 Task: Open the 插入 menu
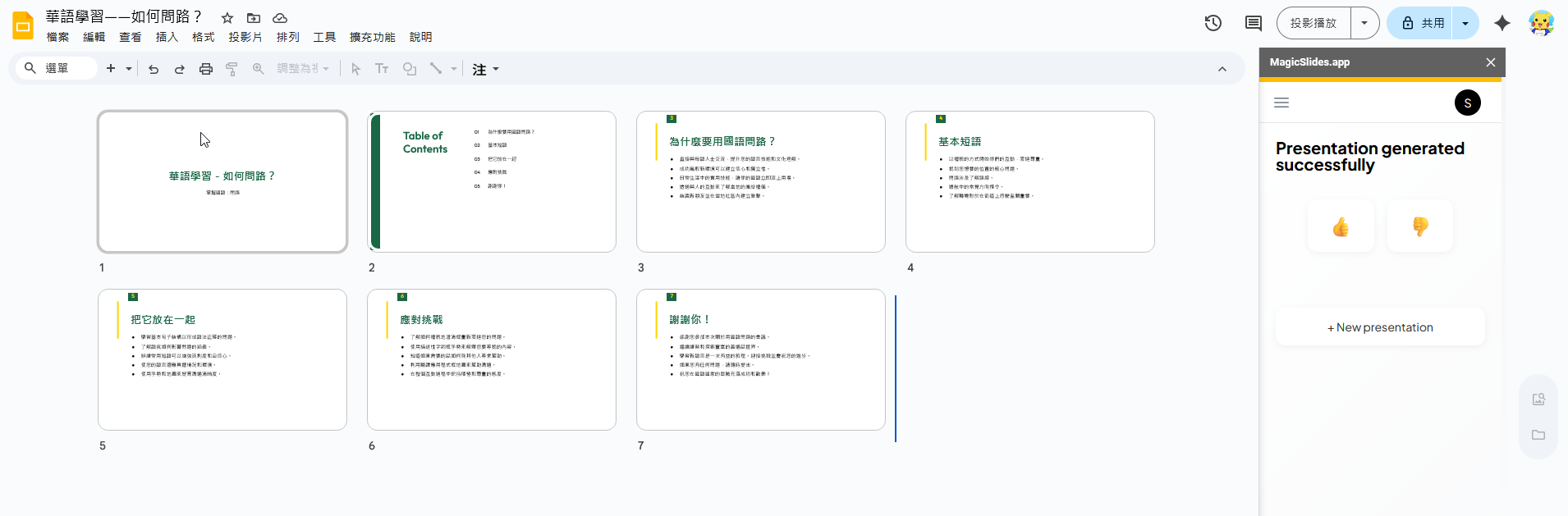167,37
